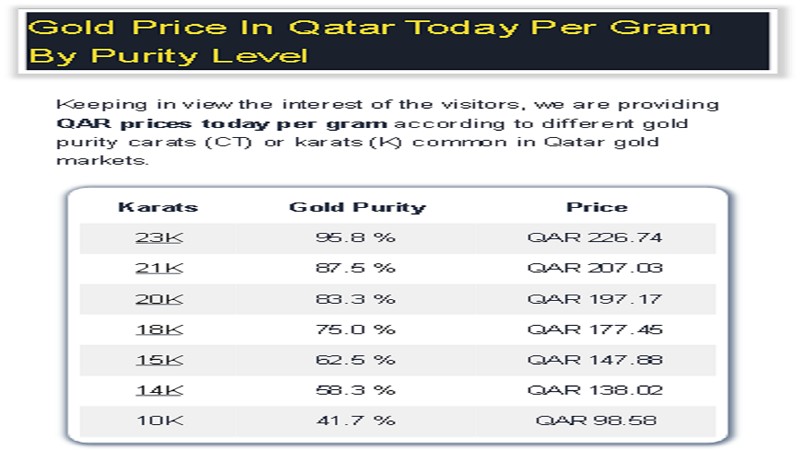Click the Price column header
This screenshot has width=800, height=450.
[x=596, y=207]
